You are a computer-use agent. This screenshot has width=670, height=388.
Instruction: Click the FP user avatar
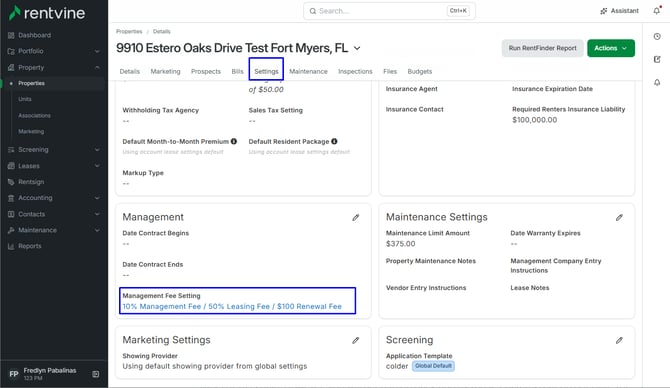pos(14,374)
